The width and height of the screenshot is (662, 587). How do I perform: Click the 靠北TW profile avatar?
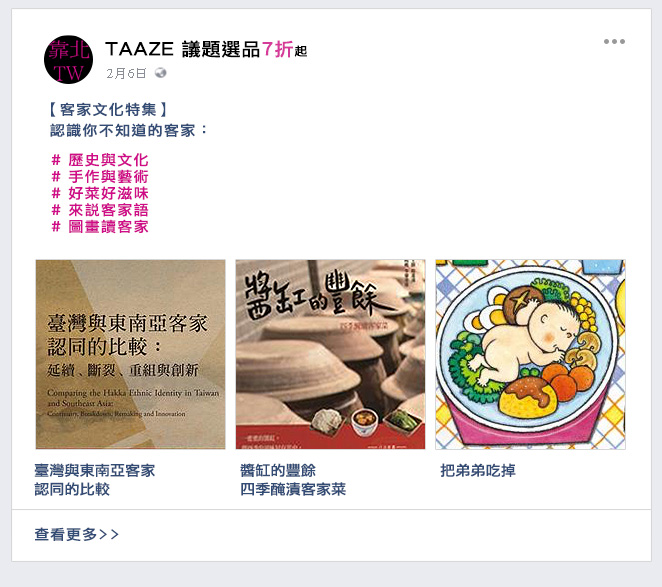click(68, 60)
